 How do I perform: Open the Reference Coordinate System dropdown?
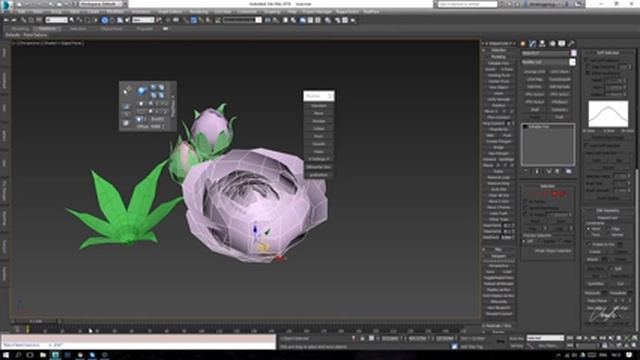pos(143,20)
